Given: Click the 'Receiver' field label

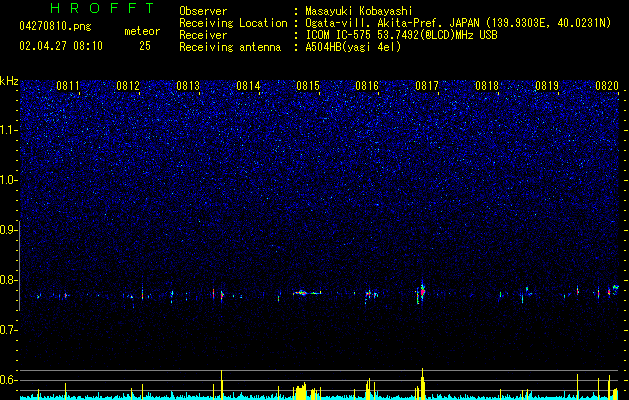Looking at the screenshot, I should (x=203, y=35).
